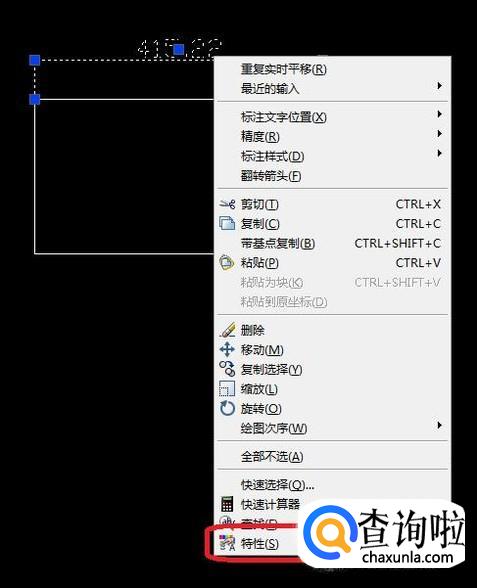Expand the 绘图次序(W) submenu arrow
Viewport: 477px width, 588px height.
[x=440, y=425]
